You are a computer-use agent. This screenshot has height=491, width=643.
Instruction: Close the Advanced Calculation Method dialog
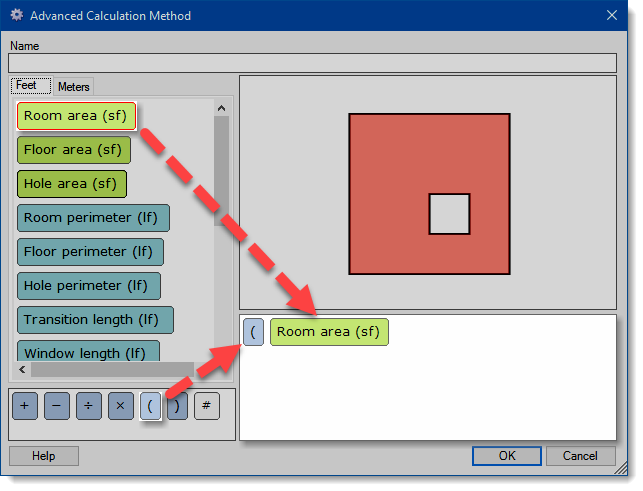(612, 16)
